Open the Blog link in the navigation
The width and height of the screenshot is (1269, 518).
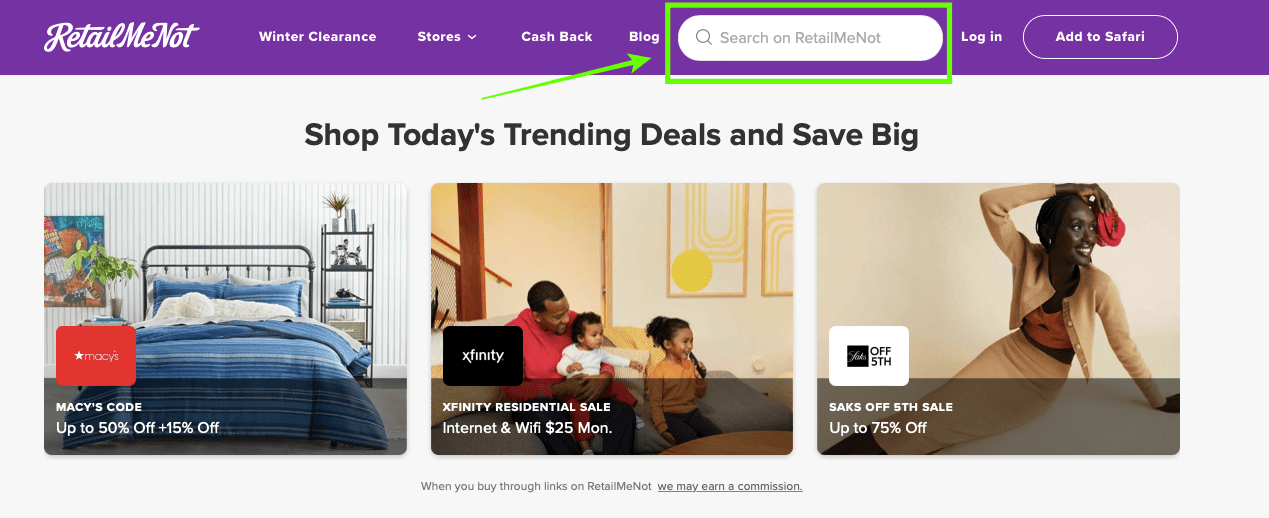click(644, 37)
